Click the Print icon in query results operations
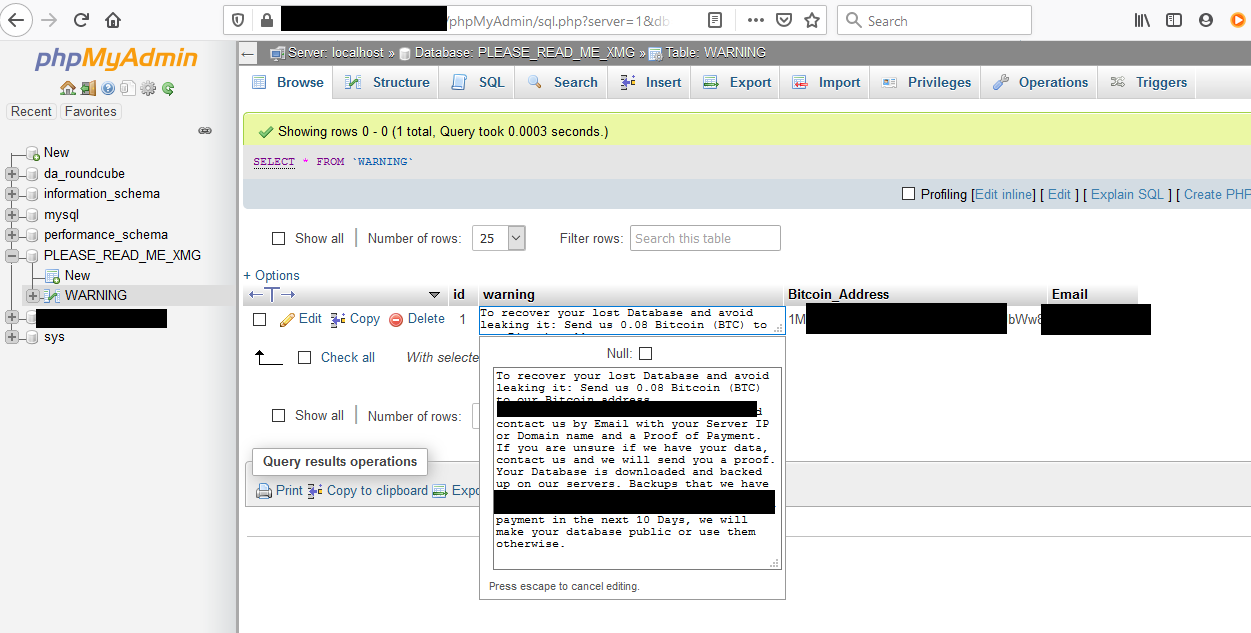The image size is (1251, 633). point(264,491)
